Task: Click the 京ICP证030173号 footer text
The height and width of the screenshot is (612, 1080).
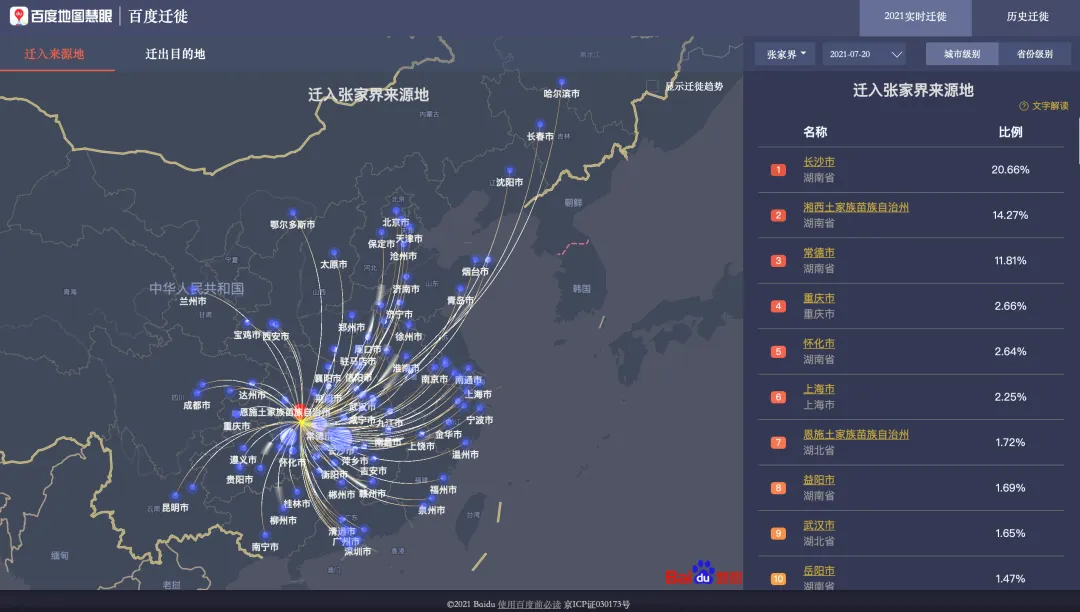Action: point(596,604)
